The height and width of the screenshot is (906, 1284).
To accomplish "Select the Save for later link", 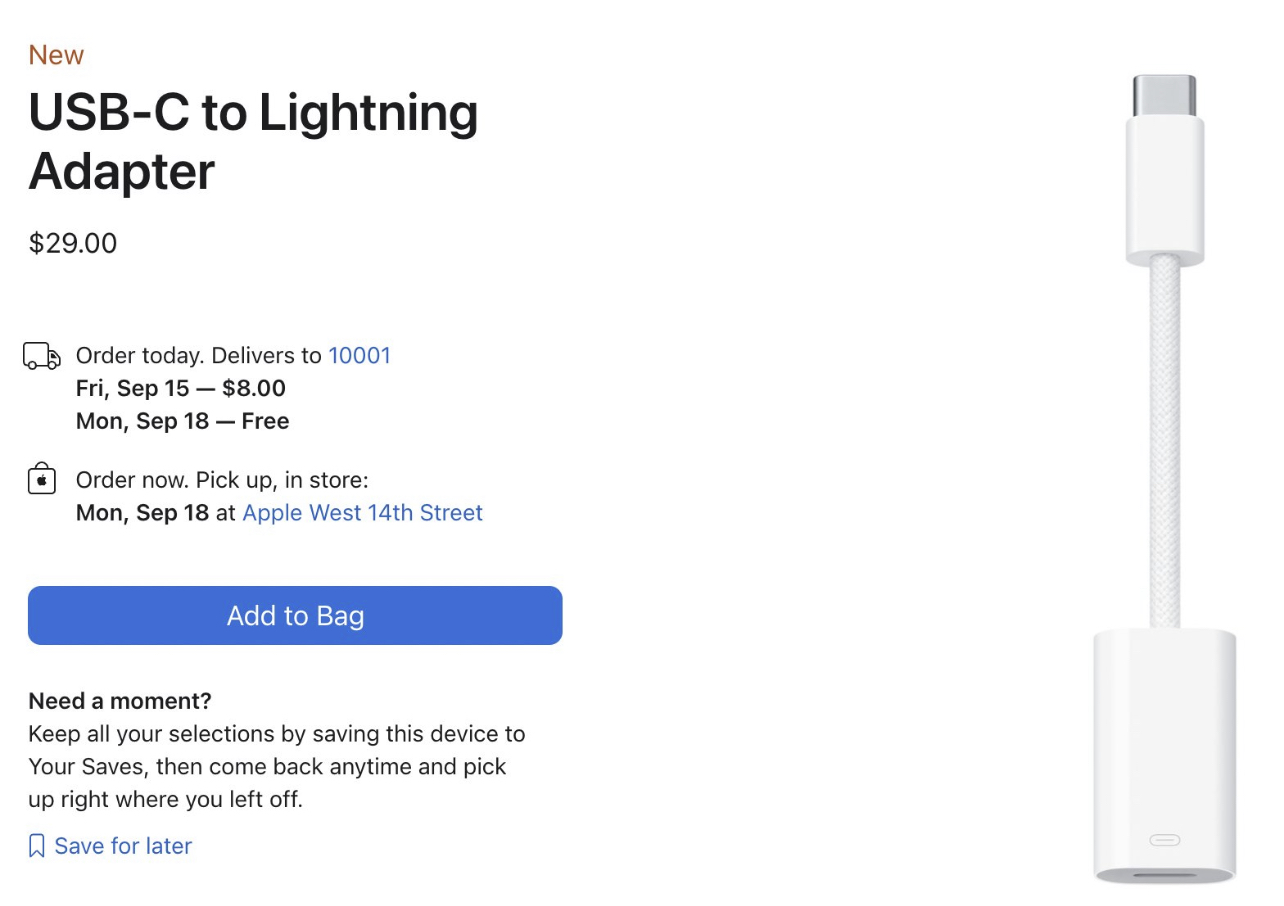I will [123, 846].
